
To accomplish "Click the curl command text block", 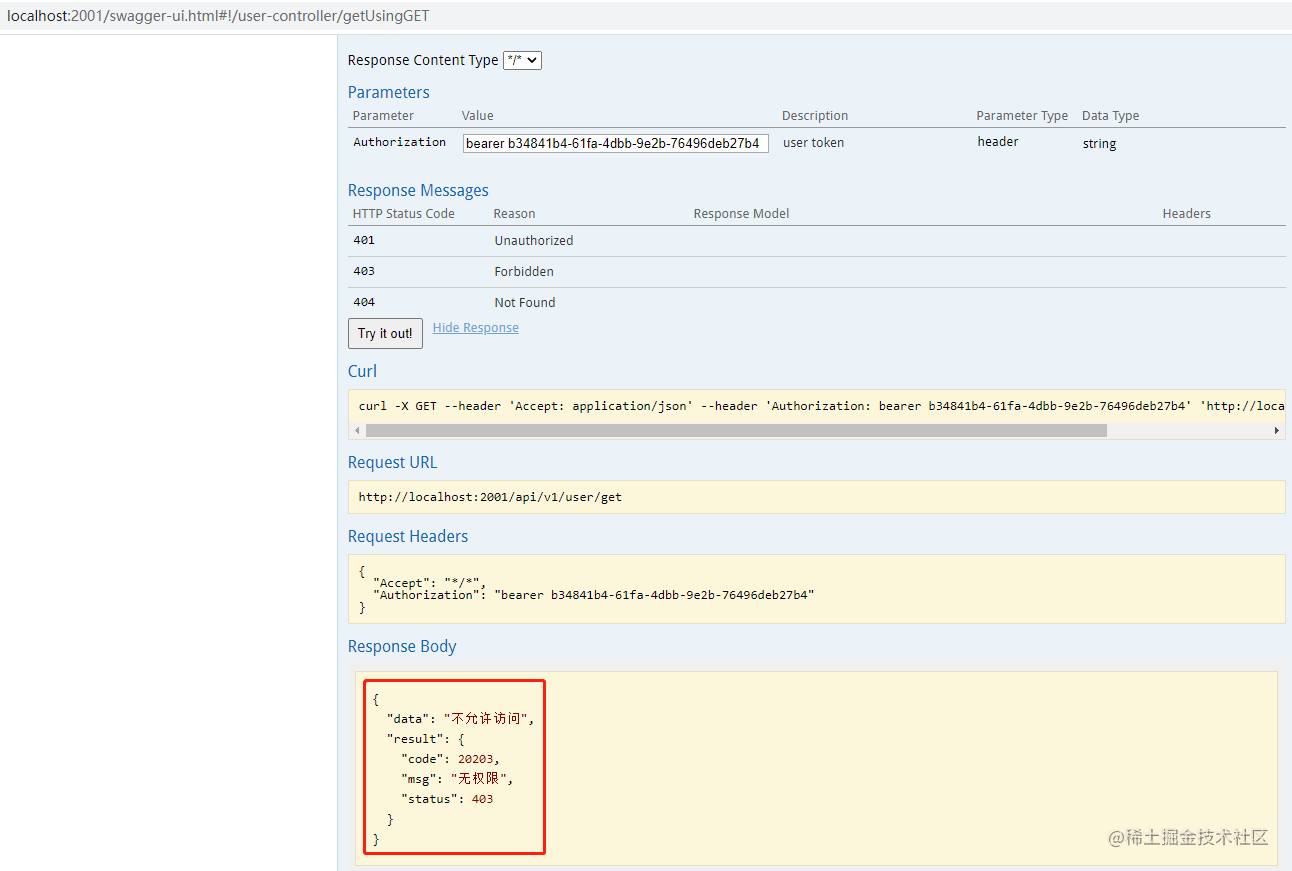I will (817, 406).
